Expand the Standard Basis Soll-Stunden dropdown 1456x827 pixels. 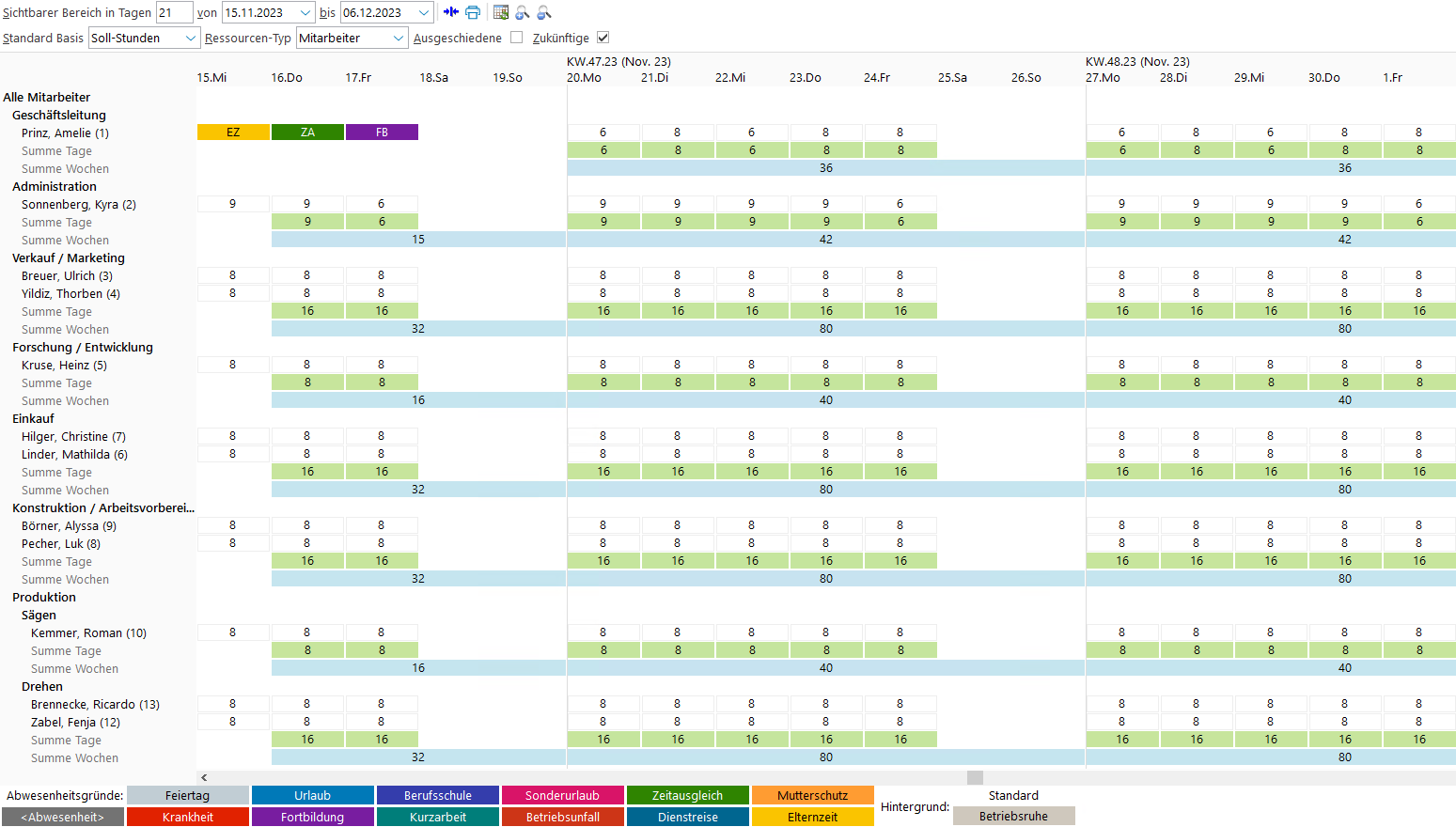pyautogui.click(x=191, y=38)
